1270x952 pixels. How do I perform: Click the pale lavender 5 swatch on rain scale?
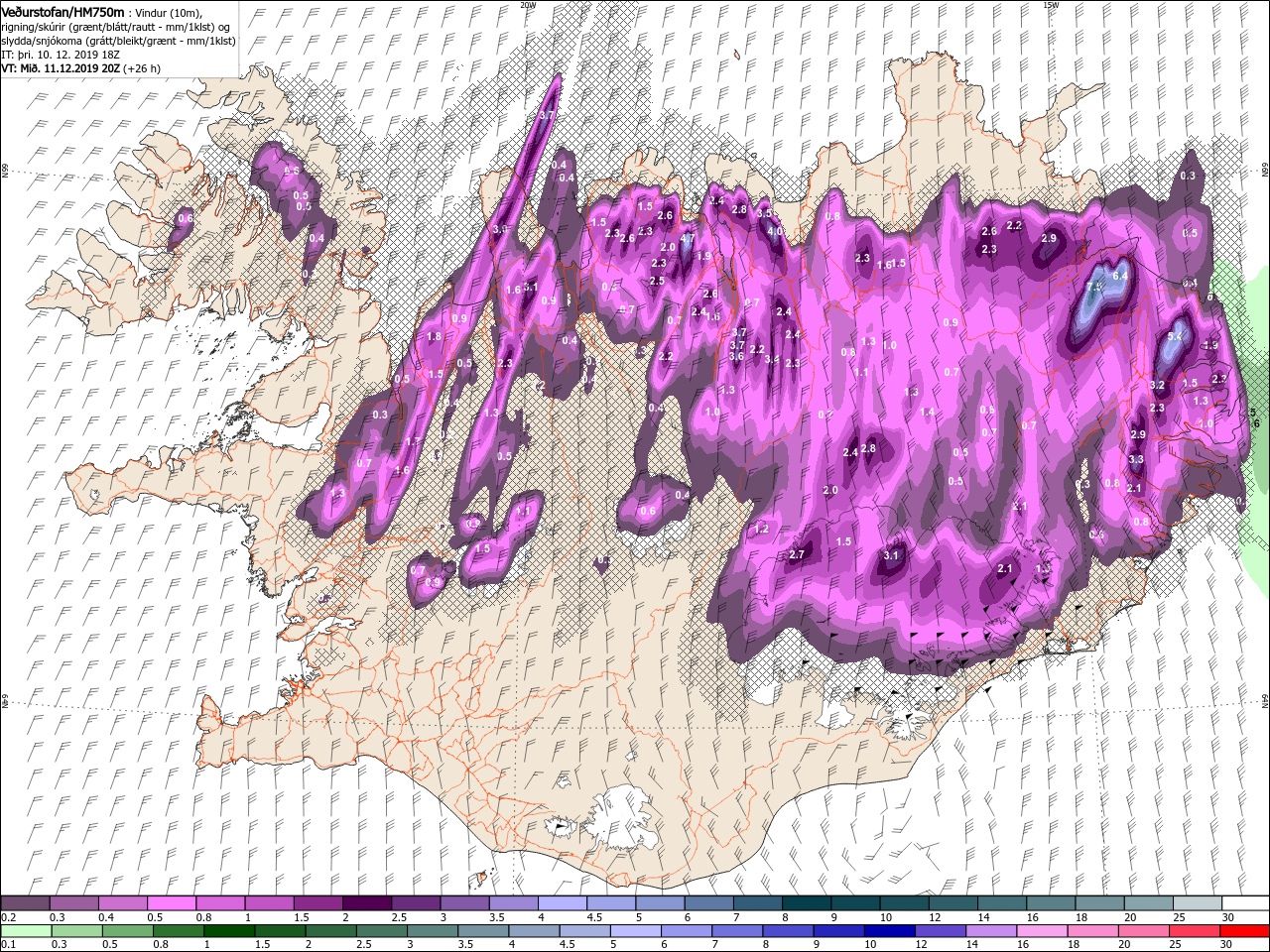(x=635, y=931)
